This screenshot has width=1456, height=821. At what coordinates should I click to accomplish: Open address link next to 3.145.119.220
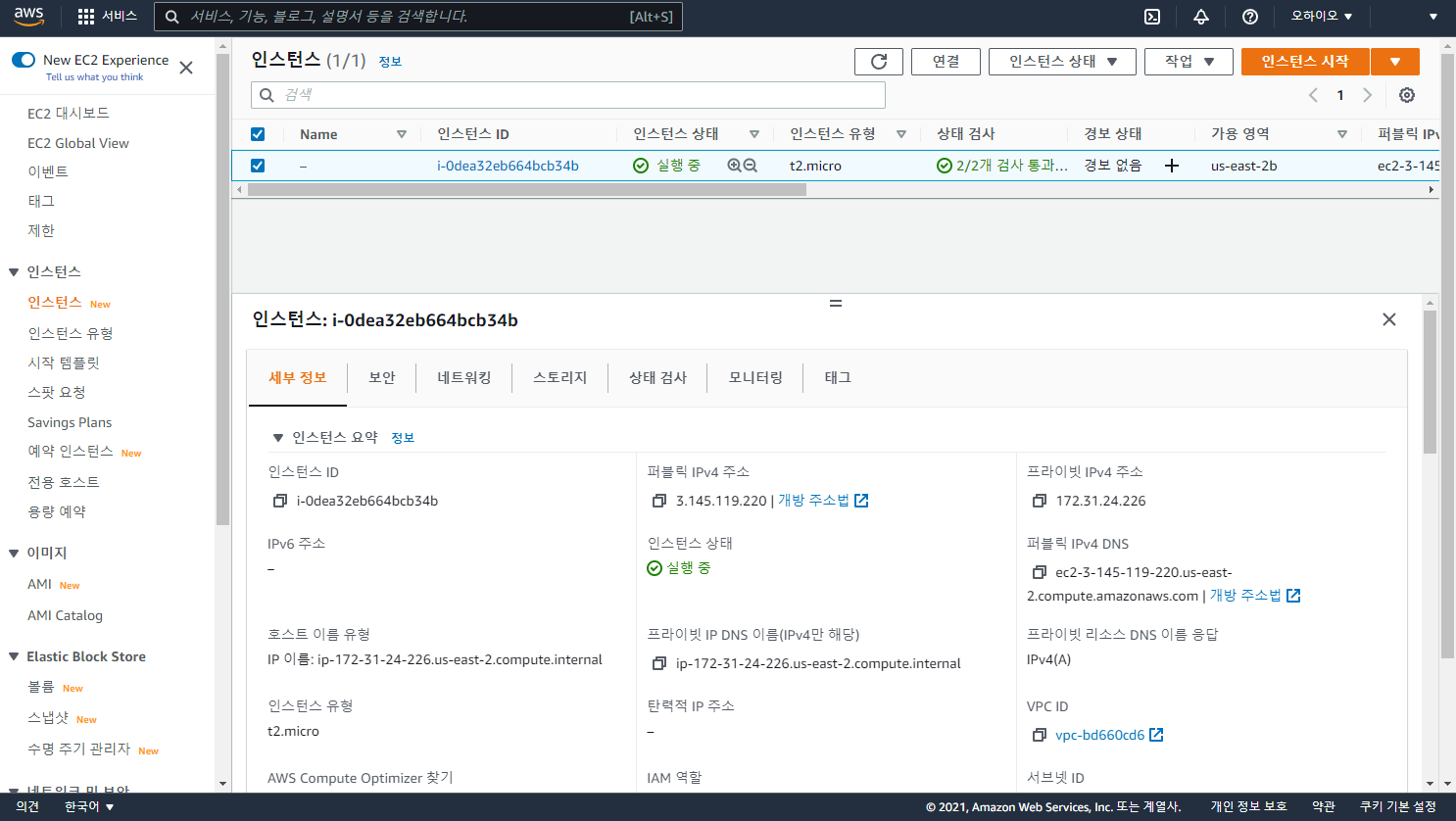point(823,501)
